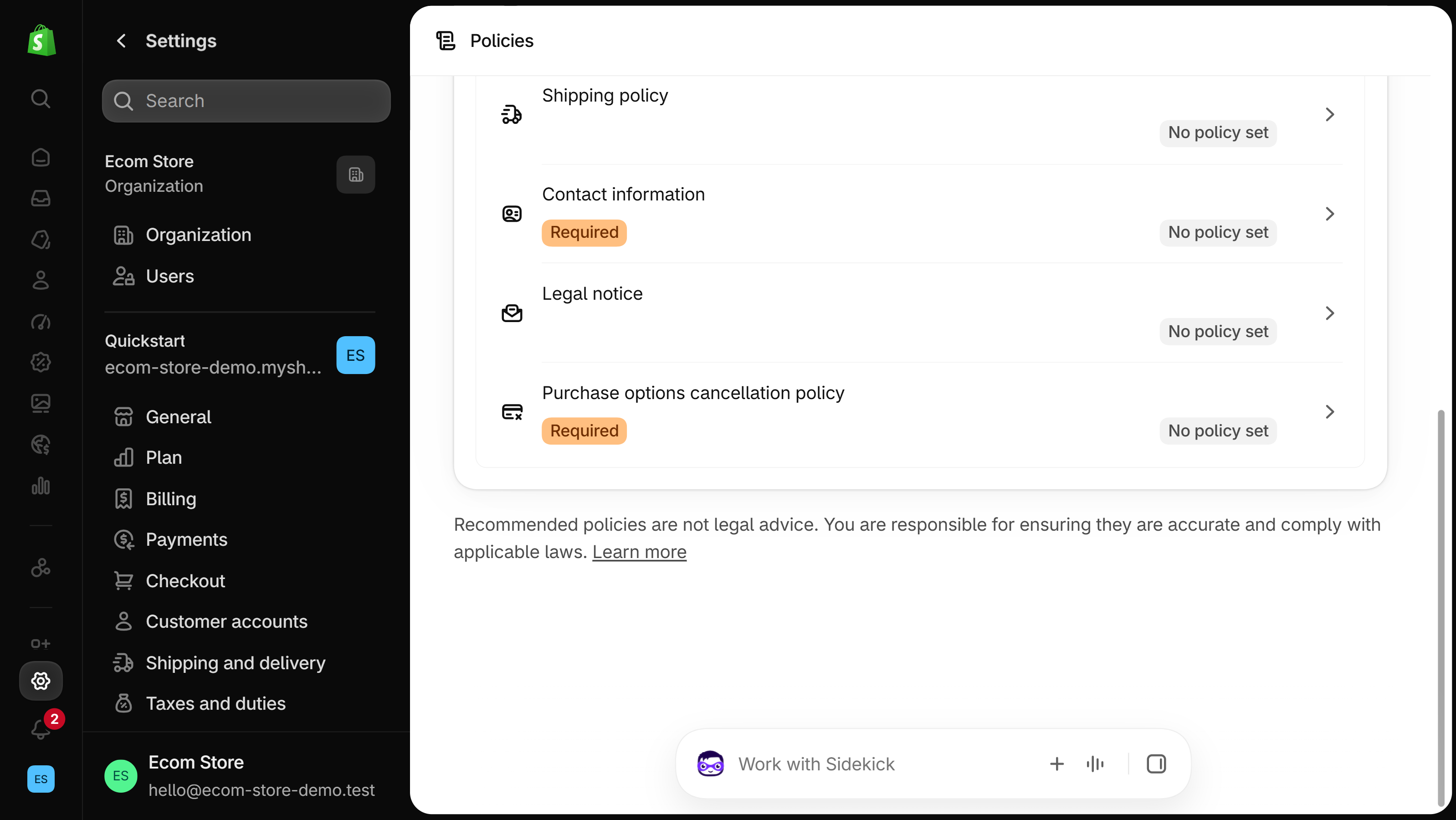This screenshot has height=820, width=1456.
Task: Add attachment with Sidekick plus button
Action: point(1056,764)
